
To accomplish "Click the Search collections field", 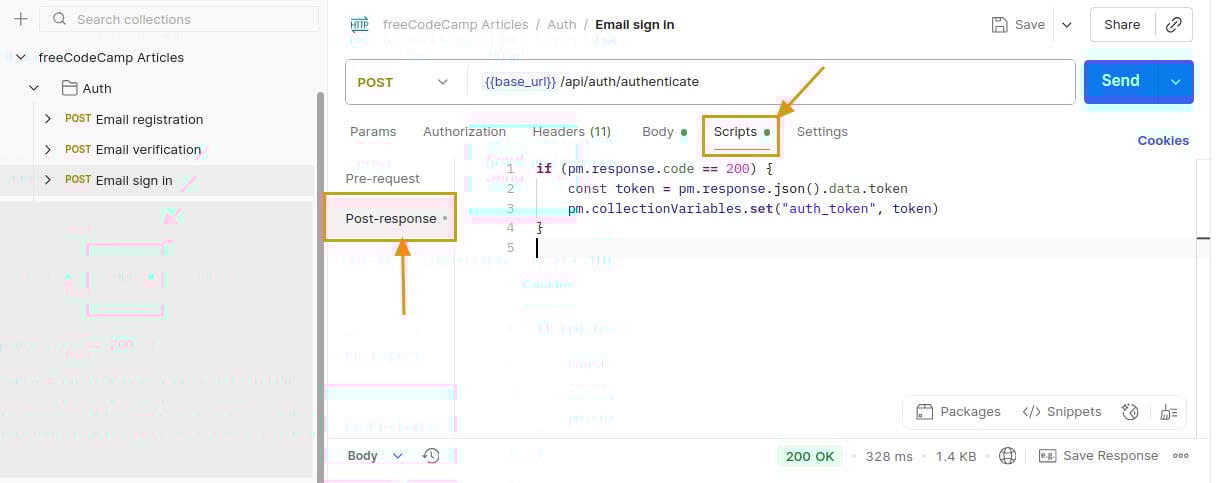I will click(180, 19).
